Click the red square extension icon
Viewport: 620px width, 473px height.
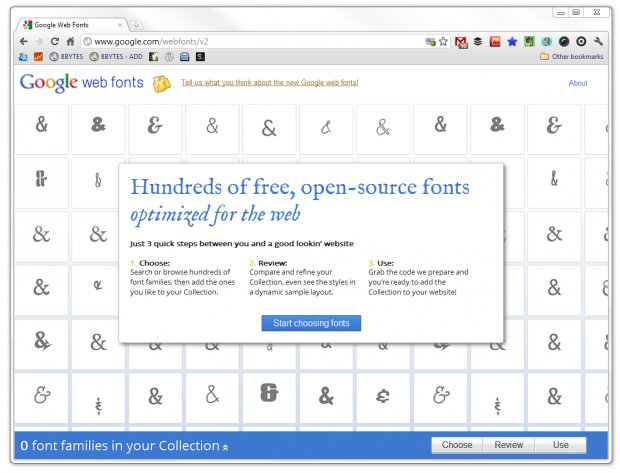495,41
